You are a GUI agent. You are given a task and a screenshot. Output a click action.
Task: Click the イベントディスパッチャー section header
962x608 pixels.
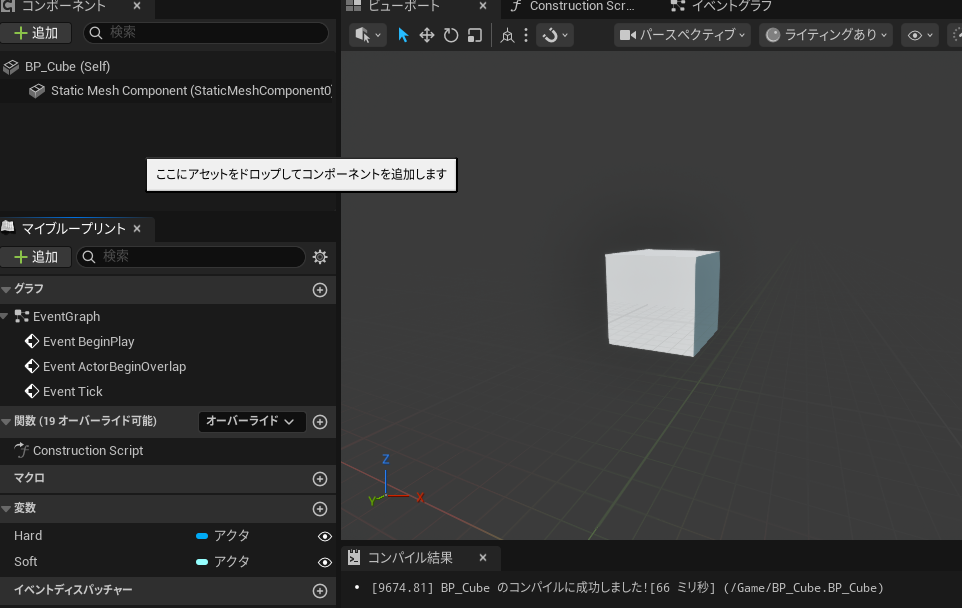coord(167,590)
